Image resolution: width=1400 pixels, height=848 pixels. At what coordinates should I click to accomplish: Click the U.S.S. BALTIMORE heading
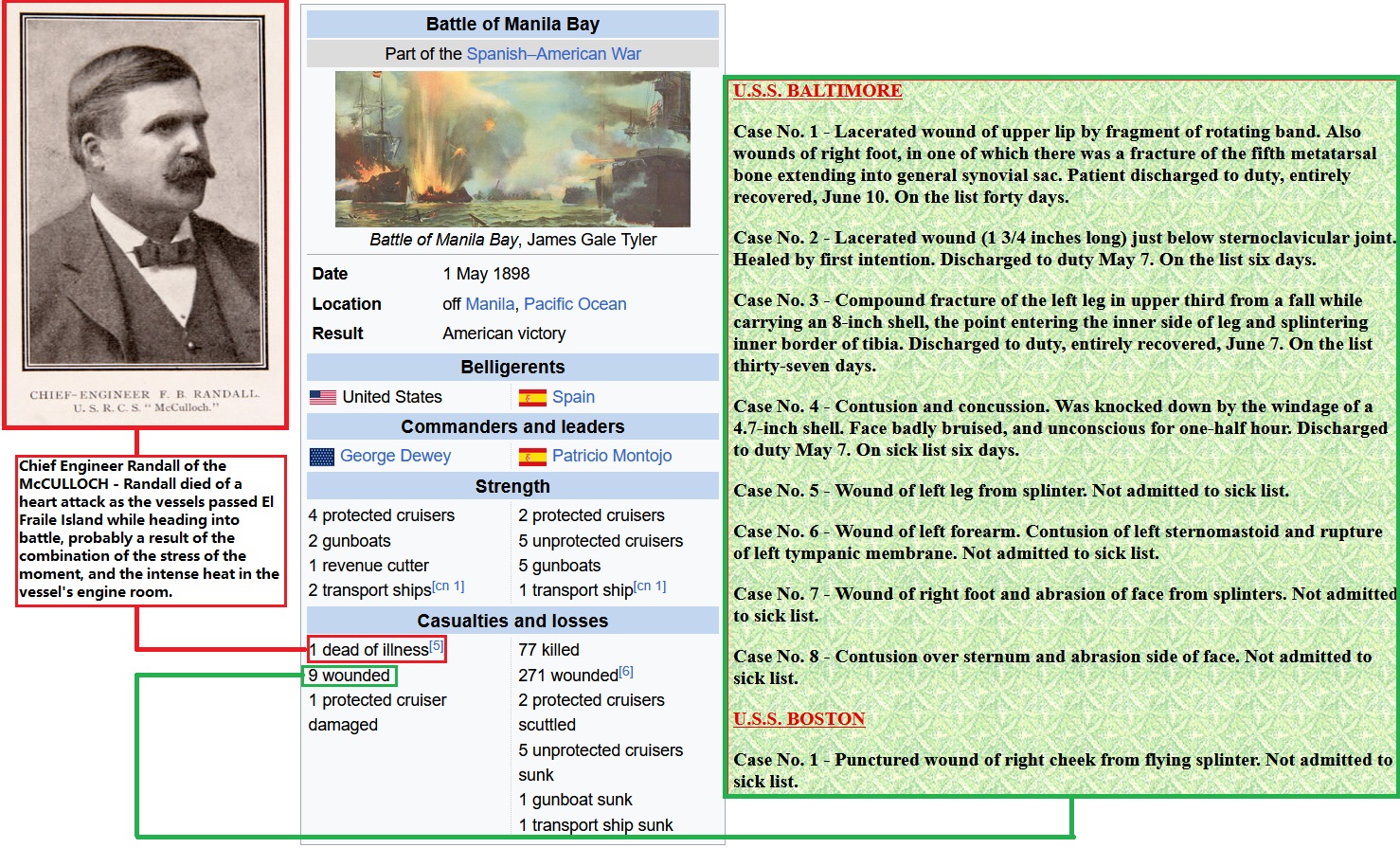(x=817, y=91)
